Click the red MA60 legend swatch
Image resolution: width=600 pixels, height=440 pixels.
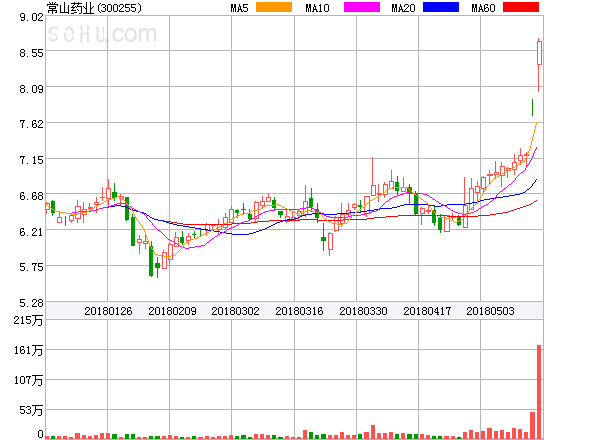[x=521, y=7]
